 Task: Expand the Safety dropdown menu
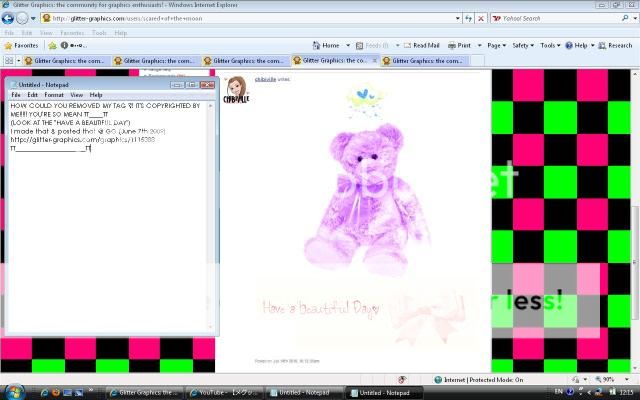click(x=522, y=45)
